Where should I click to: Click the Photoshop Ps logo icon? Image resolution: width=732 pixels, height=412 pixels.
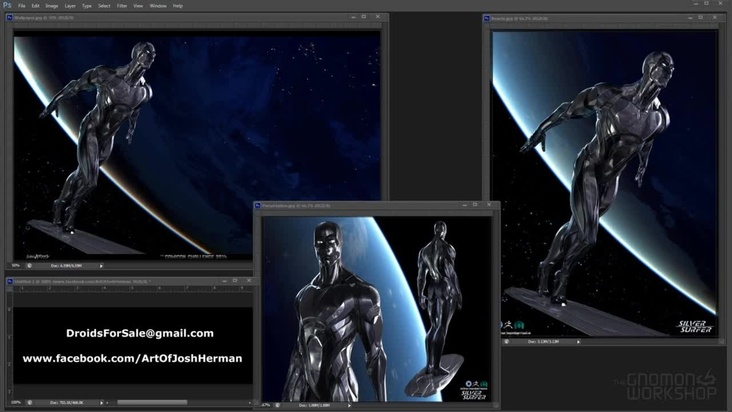coord(7,6)
